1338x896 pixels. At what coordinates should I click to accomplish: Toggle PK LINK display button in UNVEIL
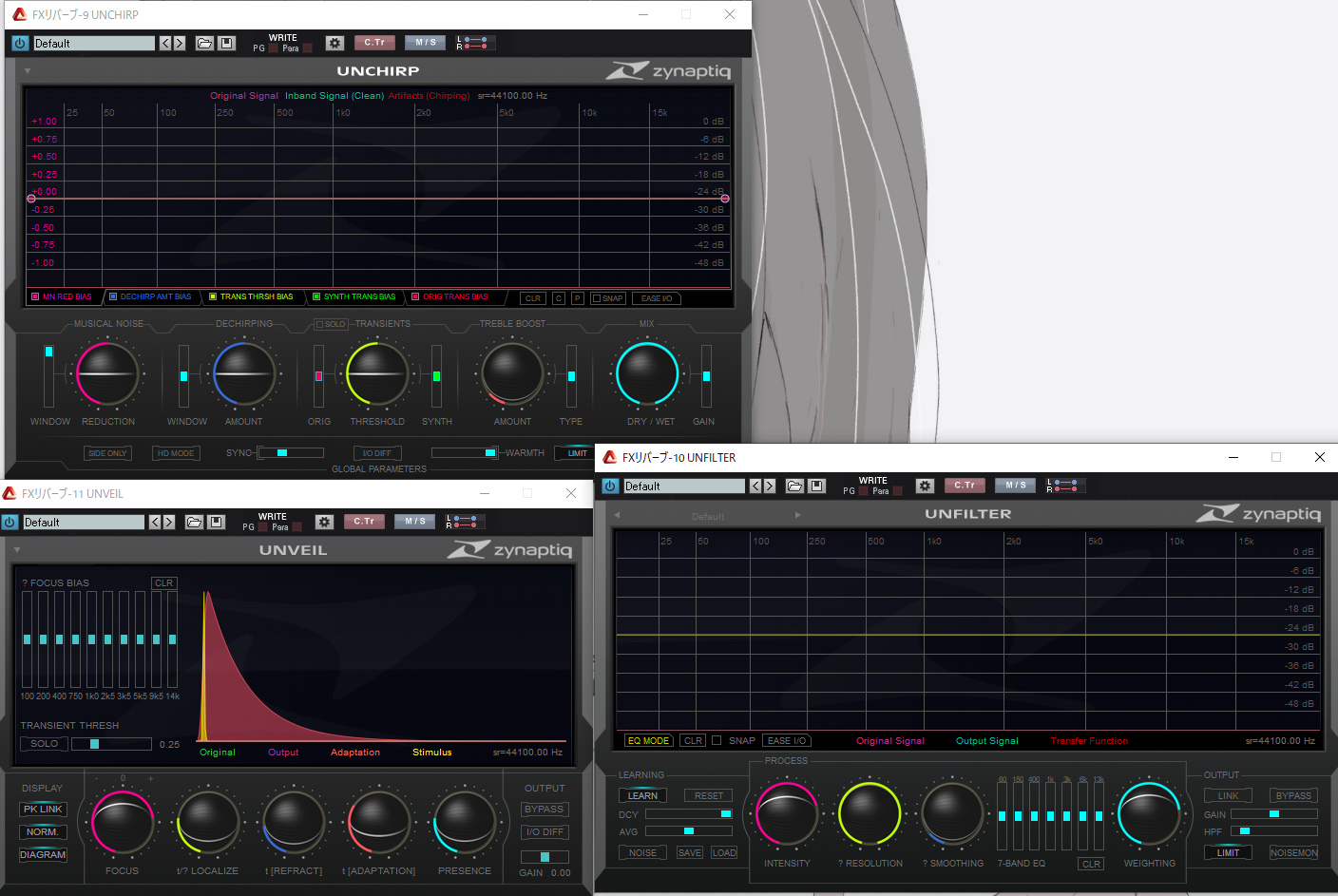click(x=44, y=810)
